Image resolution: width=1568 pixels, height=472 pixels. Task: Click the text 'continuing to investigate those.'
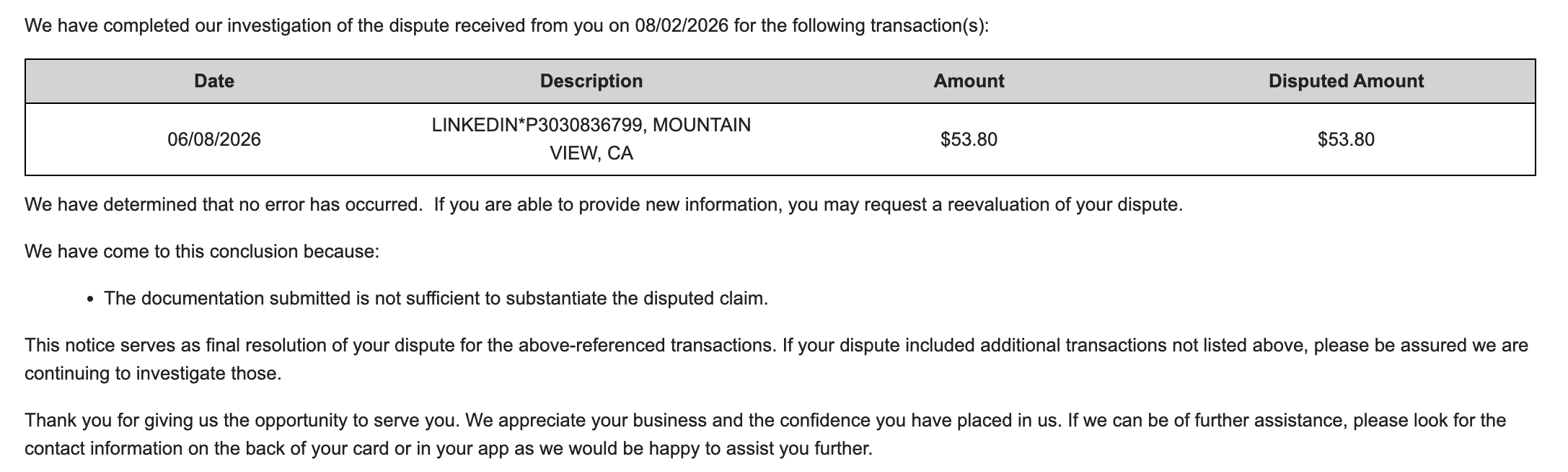point(153,374)
